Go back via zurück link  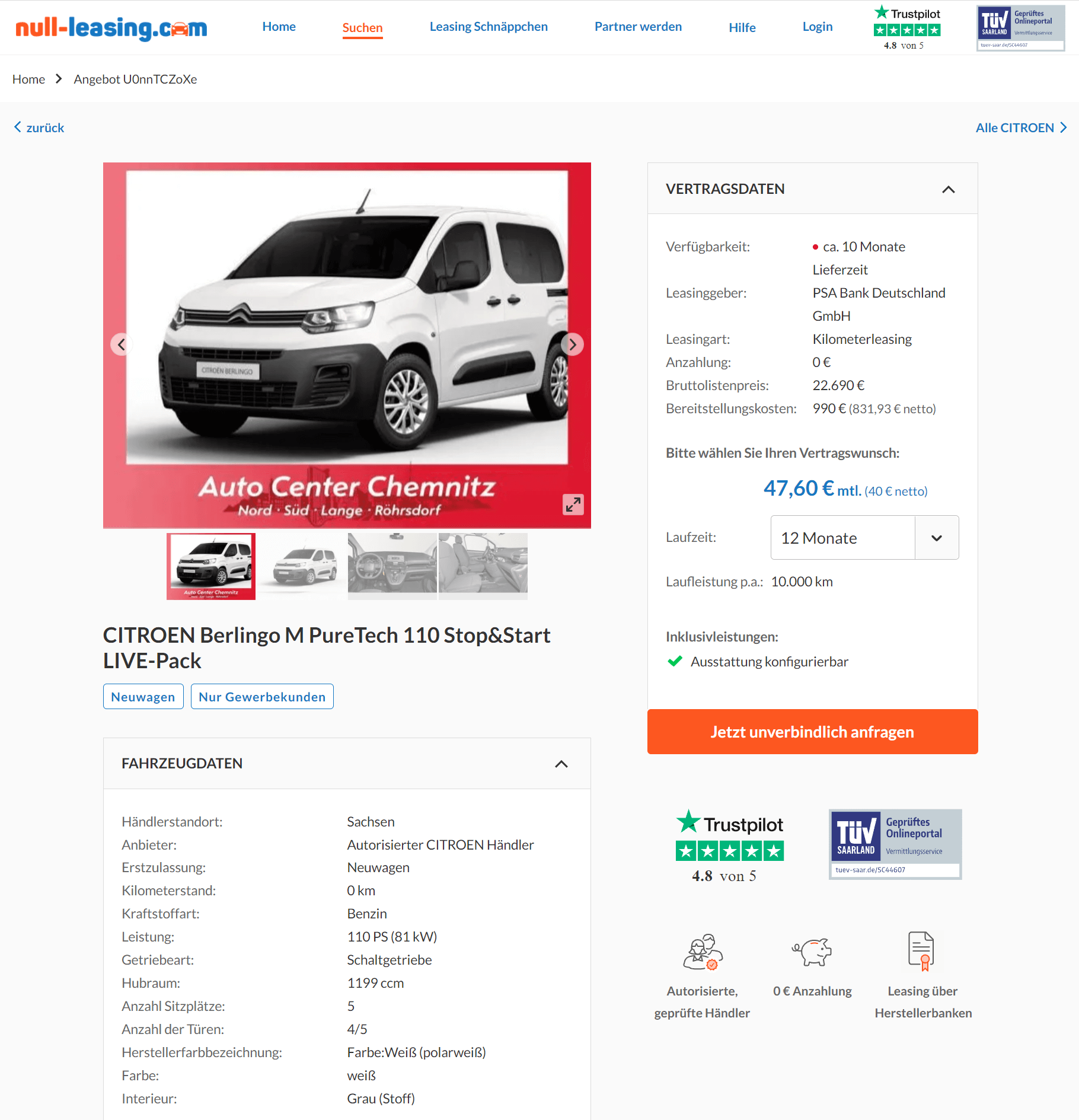click(x=39, y=127)
